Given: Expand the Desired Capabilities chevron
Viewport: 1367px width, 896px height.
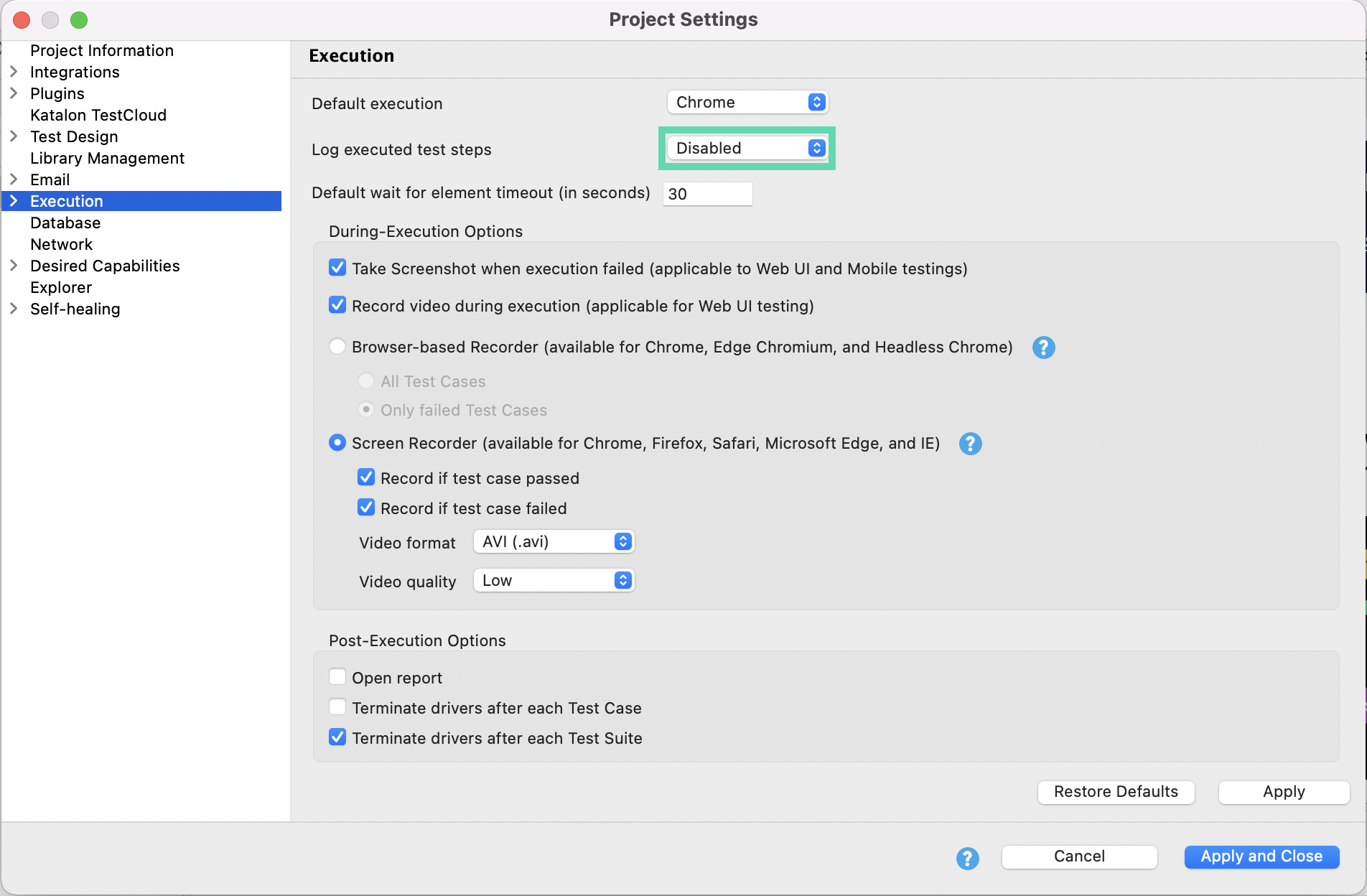Looking at the screenshot, I should pos(14,266).
